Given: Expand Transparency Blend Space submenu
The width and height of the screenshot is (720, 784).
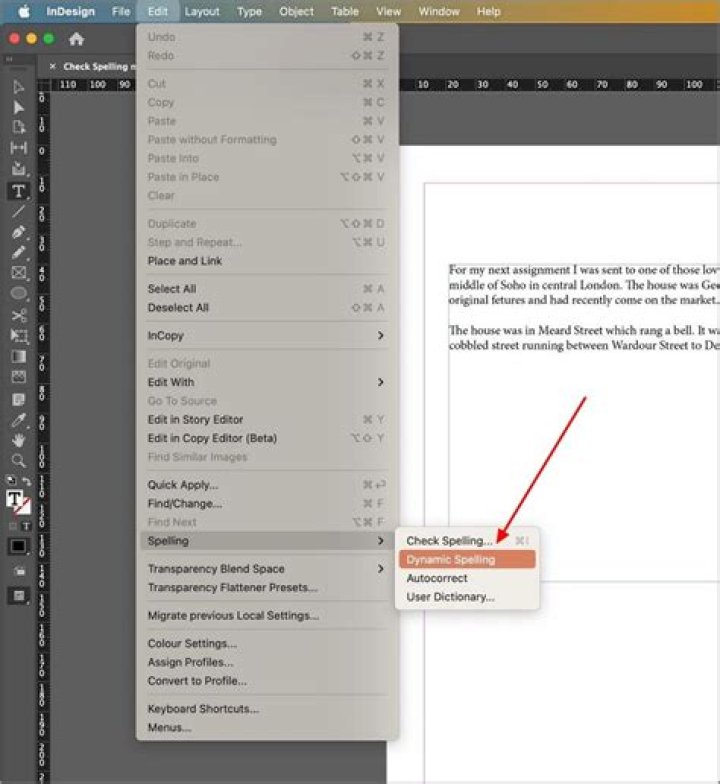Looking at the screenshot, I should [267, 568].
